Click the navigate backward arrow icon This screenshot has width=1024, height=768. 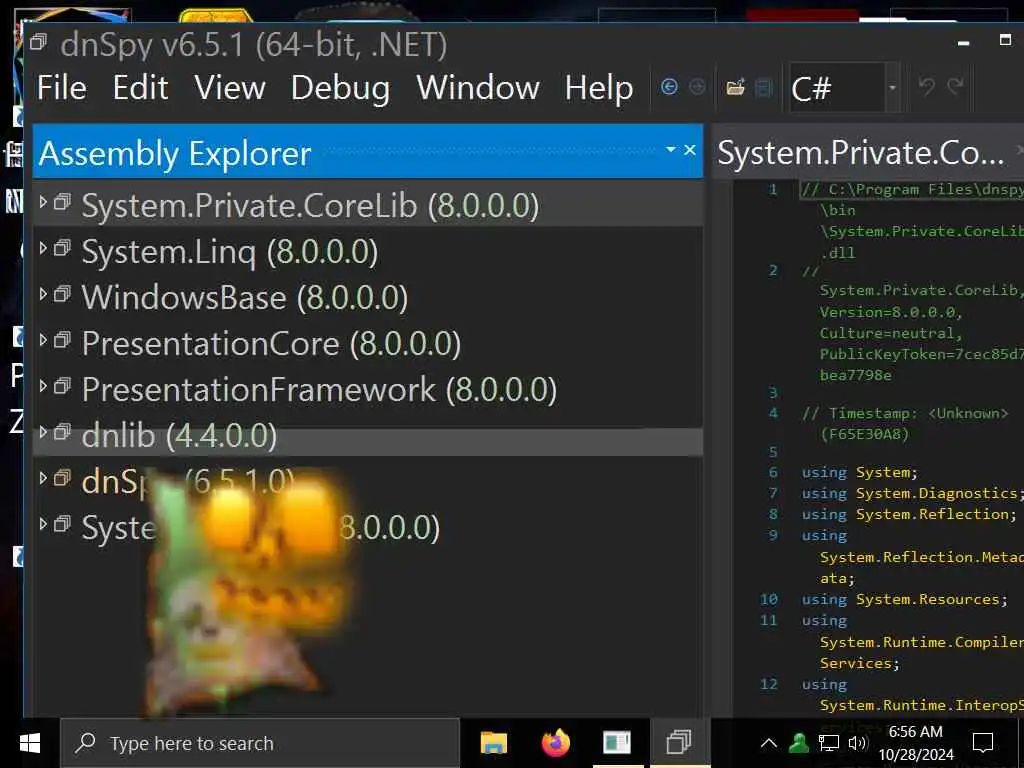pos(669,87)
